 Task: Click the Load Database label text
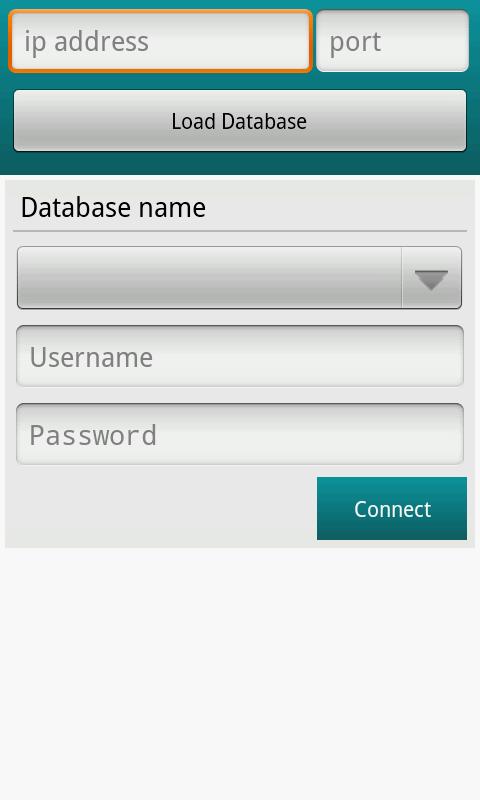coord(239,121)
